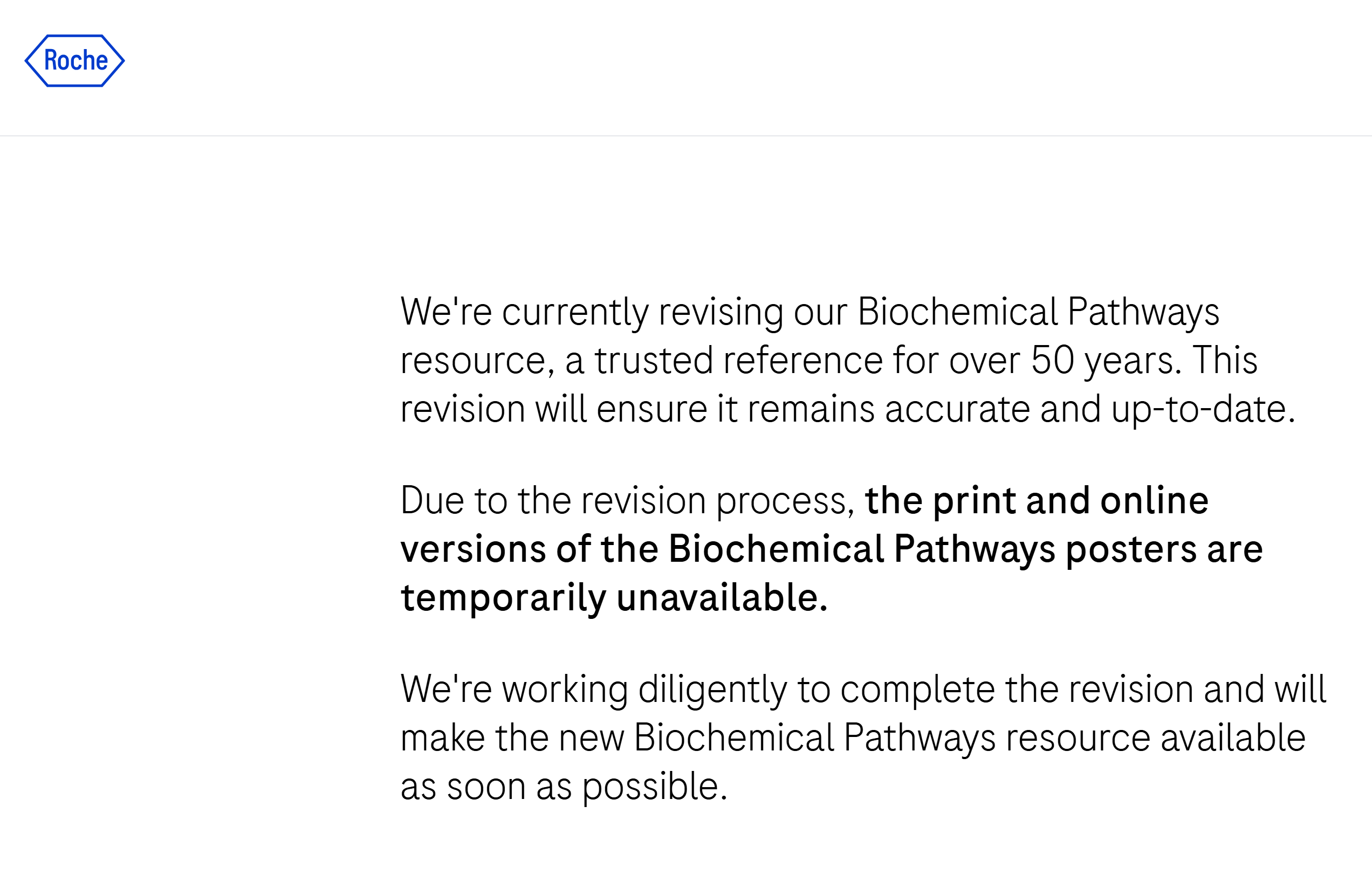Click the sentence starting 'We're working diligently'
1372x882 pixels.
pyautogui.click(x=863, y=738)
